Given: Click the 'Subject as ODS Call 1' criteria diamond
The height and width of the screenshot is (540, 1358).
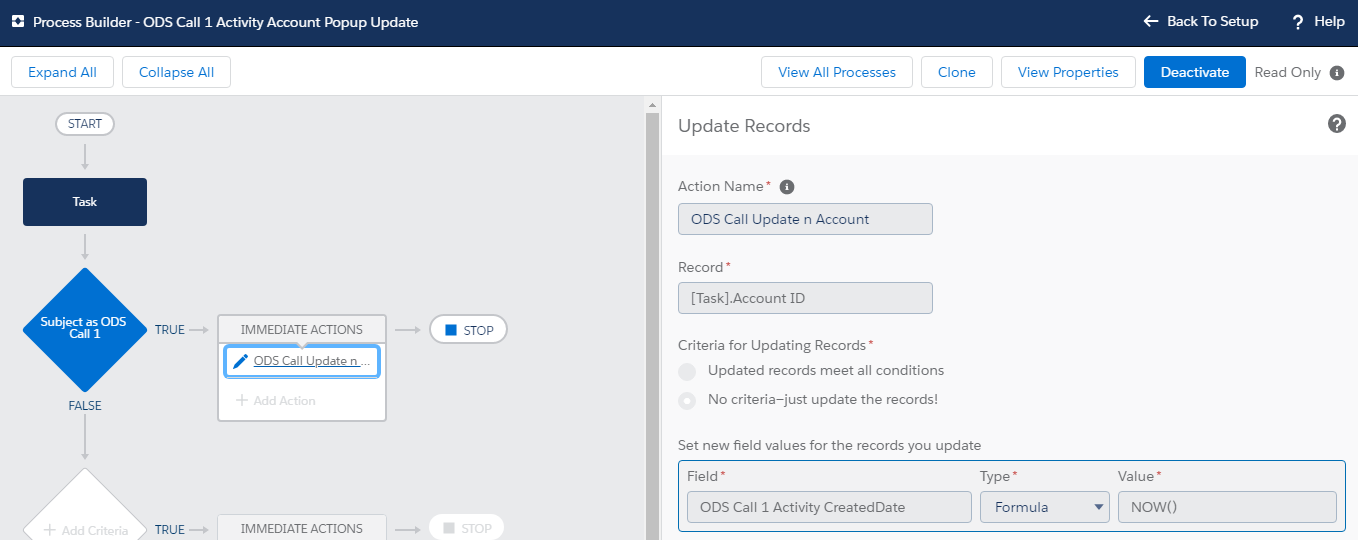Looking at the screenshot, I should (x=85, y=329).
